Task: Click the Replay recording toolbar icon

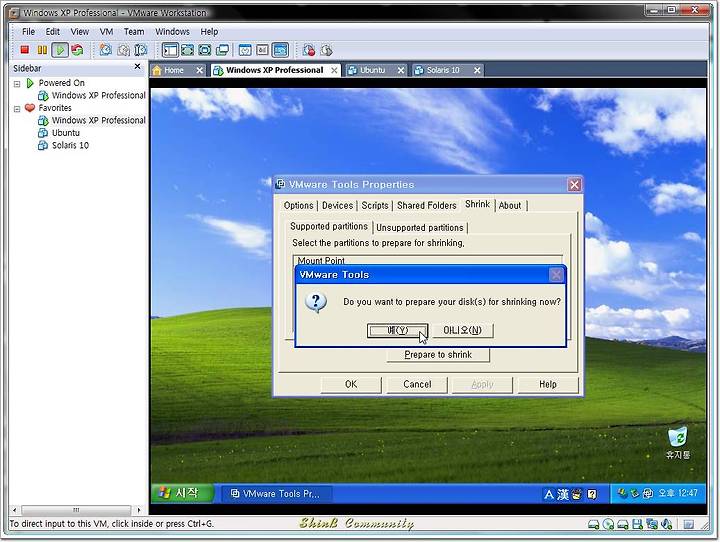Action: coord(326,50)
